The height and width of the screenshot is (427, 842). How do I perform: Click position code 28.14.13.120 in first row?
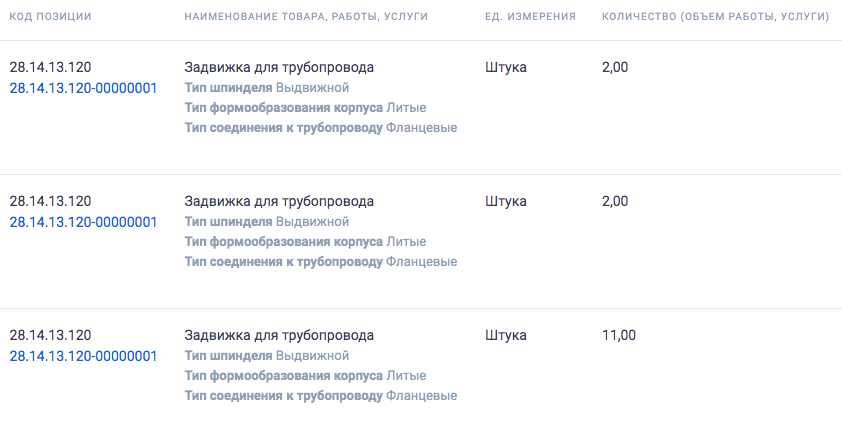[50, 67]
